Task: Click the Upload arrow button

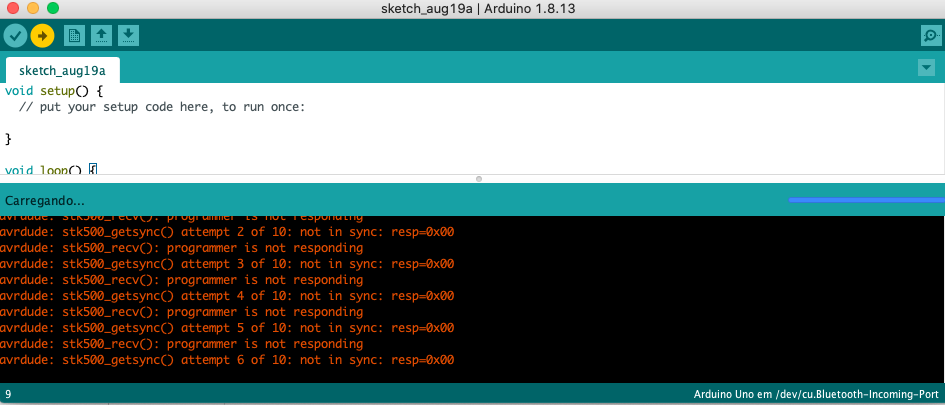Action: click(x=42, y=36)
